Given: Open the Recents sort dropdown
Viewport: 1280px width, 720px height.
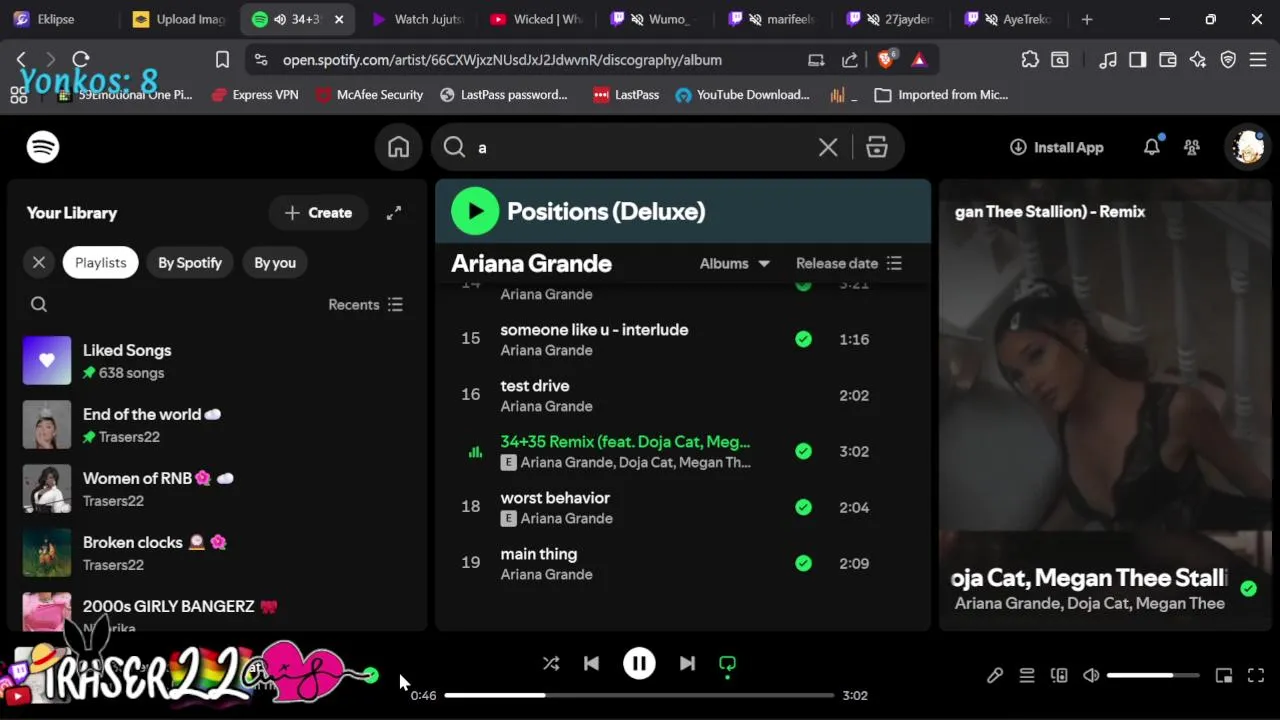Looking at the screenshot, I should pyautogui.click(x=365, y=305).
